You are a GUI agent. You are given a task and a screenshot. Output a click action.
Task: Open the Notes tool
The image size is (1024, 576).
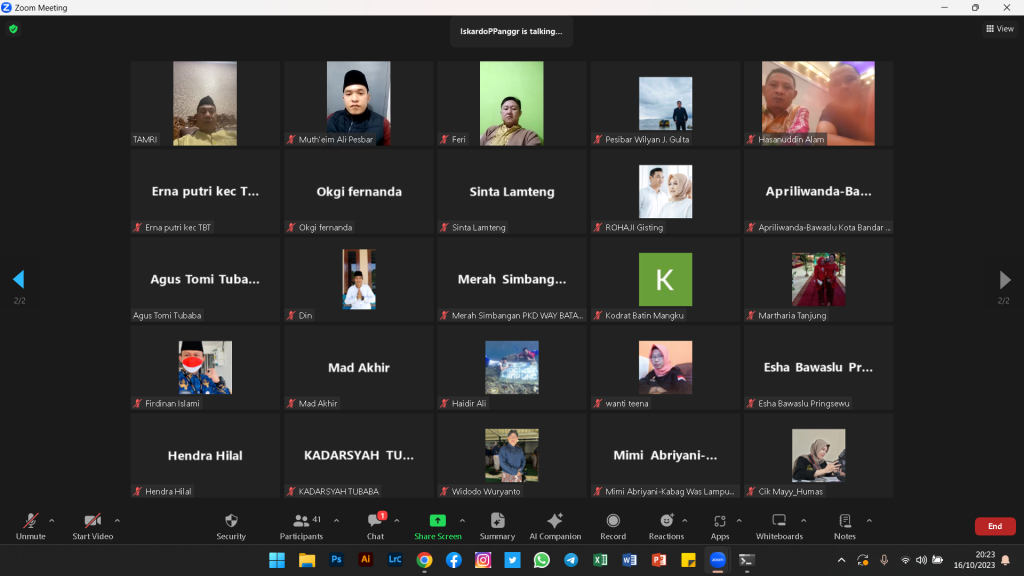[x=845, y=526]
